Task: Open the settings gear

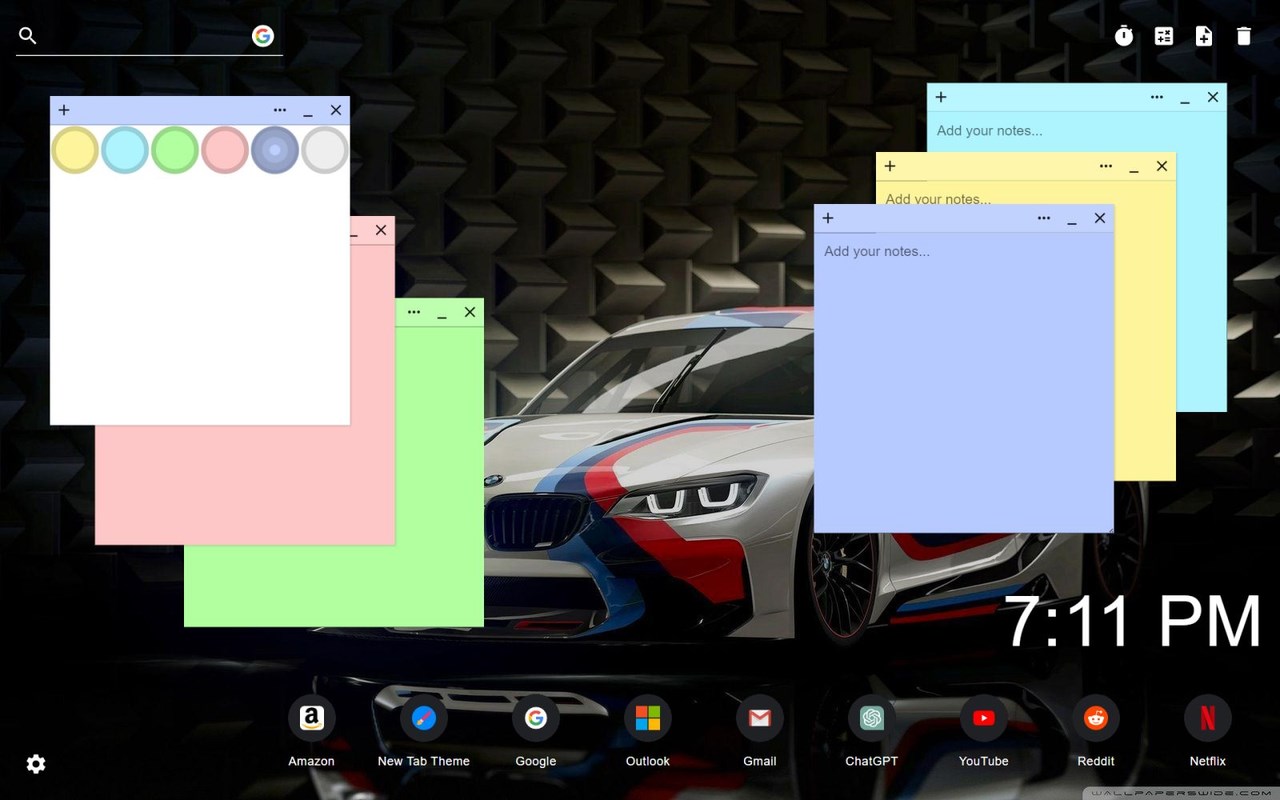Action: coord(36,764)
